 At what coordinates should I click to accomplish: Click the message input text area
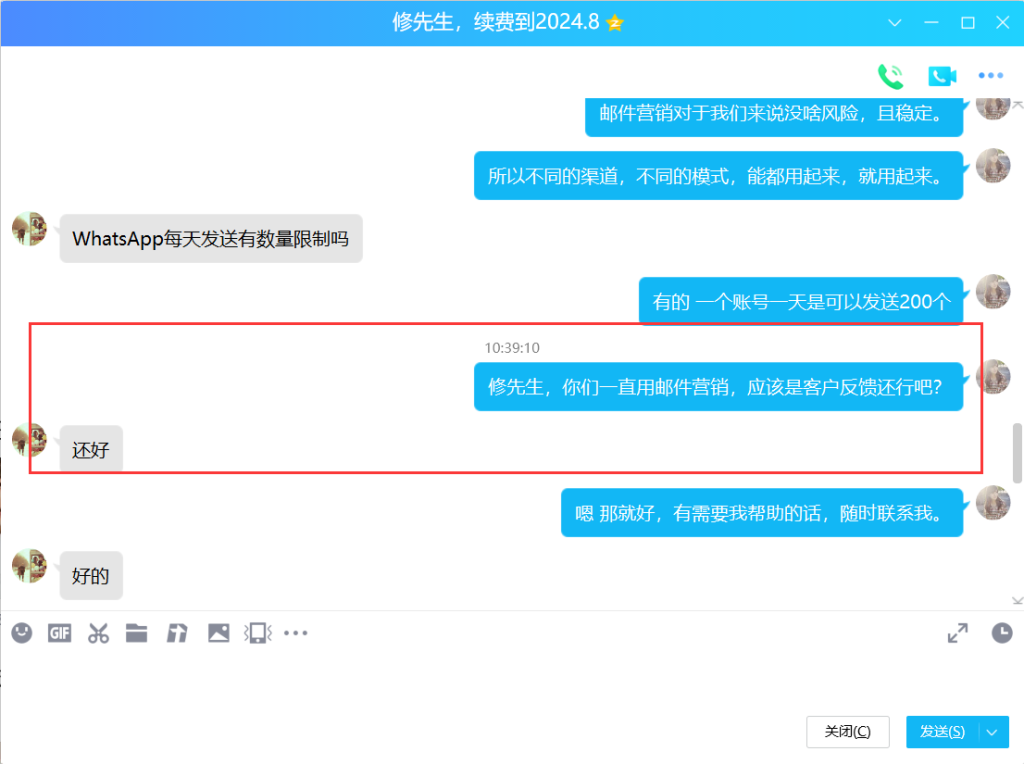(x=500, y=680)
